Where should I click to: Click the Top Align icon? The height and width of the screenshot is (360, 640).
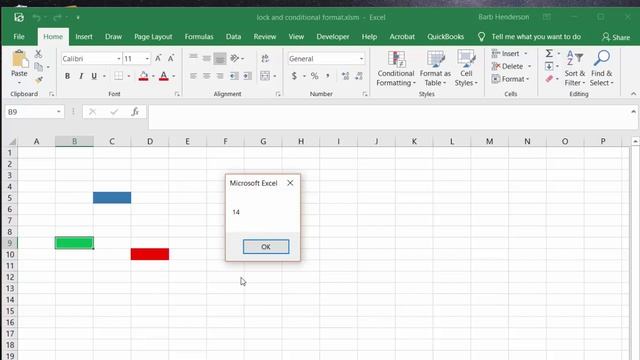(193, 58)
